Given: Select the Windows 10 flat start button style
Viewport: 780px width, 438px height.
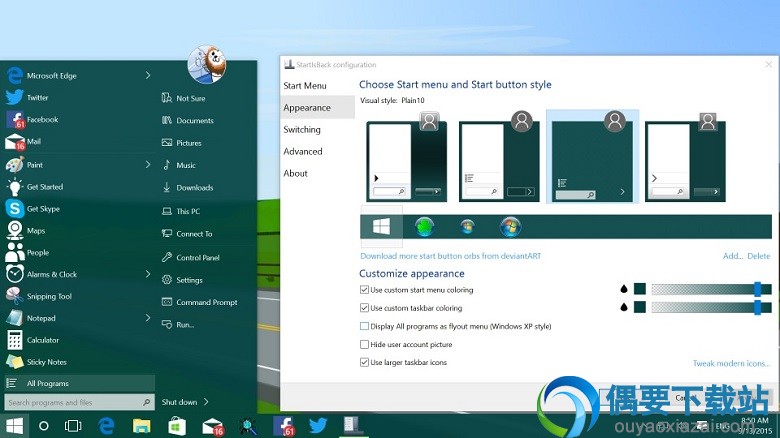Looking at the screenshot, I should click(382, 227).
